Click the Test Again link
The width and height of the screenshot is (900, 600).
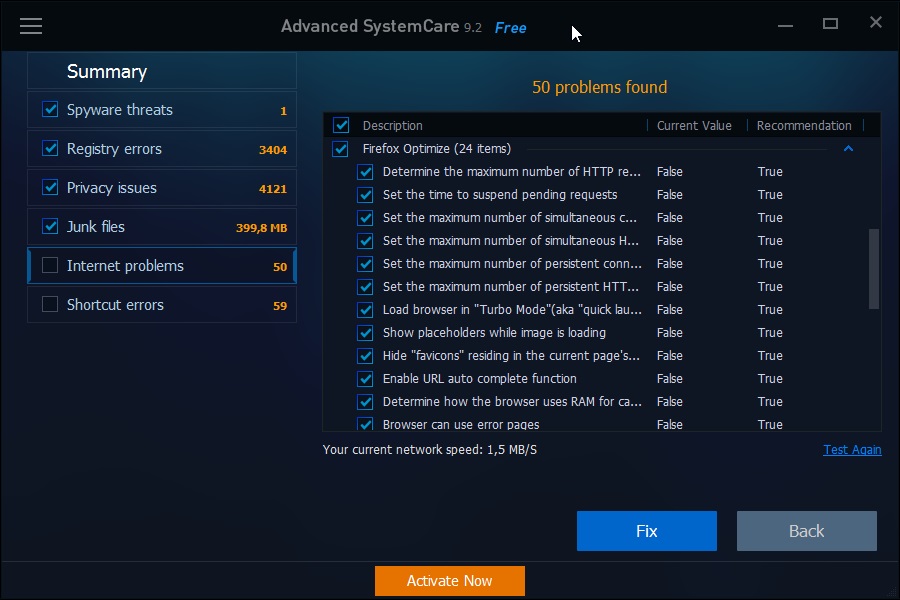click(852, 449)
